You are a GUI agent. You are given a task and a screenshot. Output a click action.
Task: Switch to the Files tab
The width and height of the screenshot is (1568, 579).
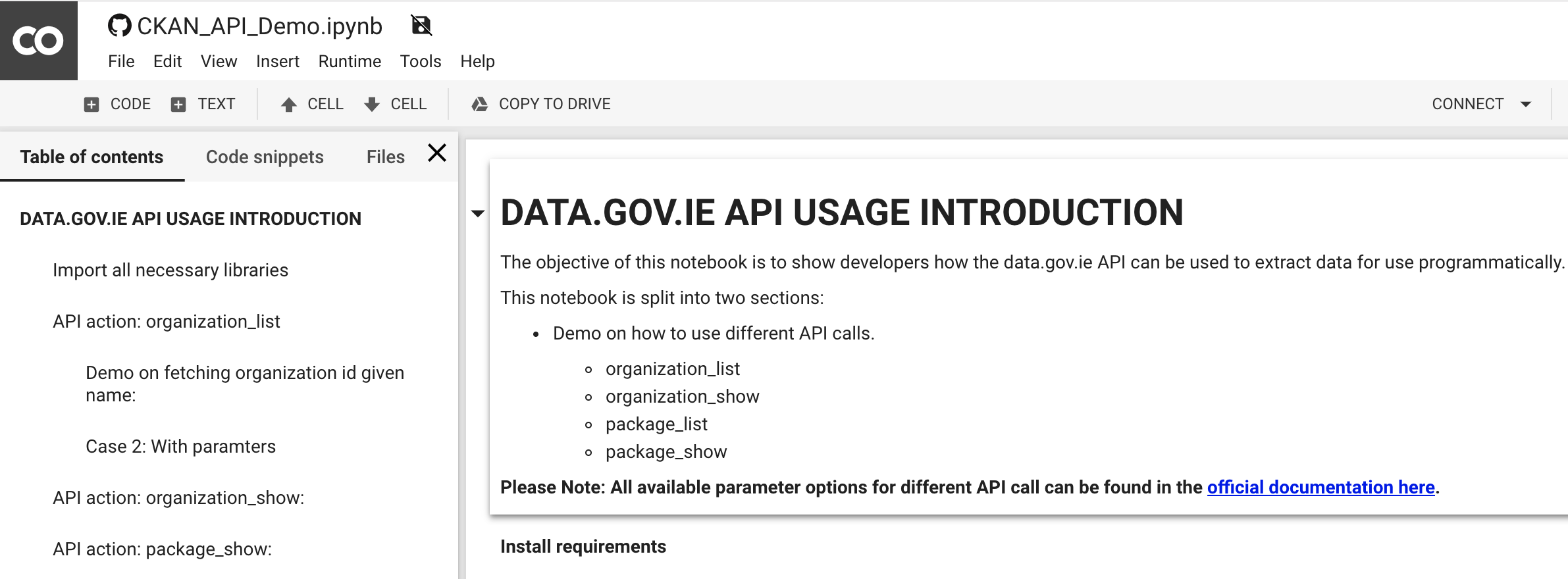coord(386,157)
